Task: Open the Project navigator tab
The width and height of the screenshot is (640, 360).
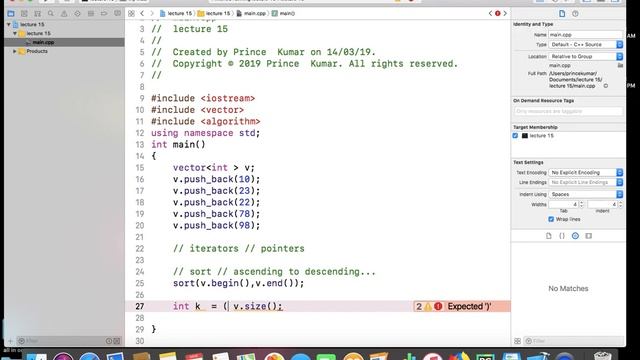Action: tap(11, 13)
